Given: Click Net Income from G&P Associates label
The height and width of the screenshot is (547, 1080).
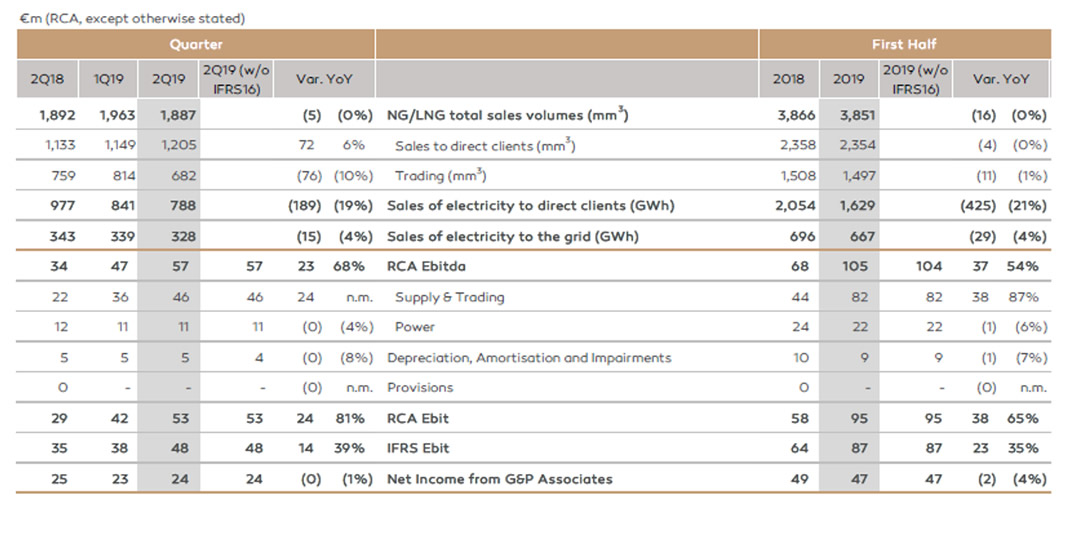Looking at the screenshot, I should point(499,479).
